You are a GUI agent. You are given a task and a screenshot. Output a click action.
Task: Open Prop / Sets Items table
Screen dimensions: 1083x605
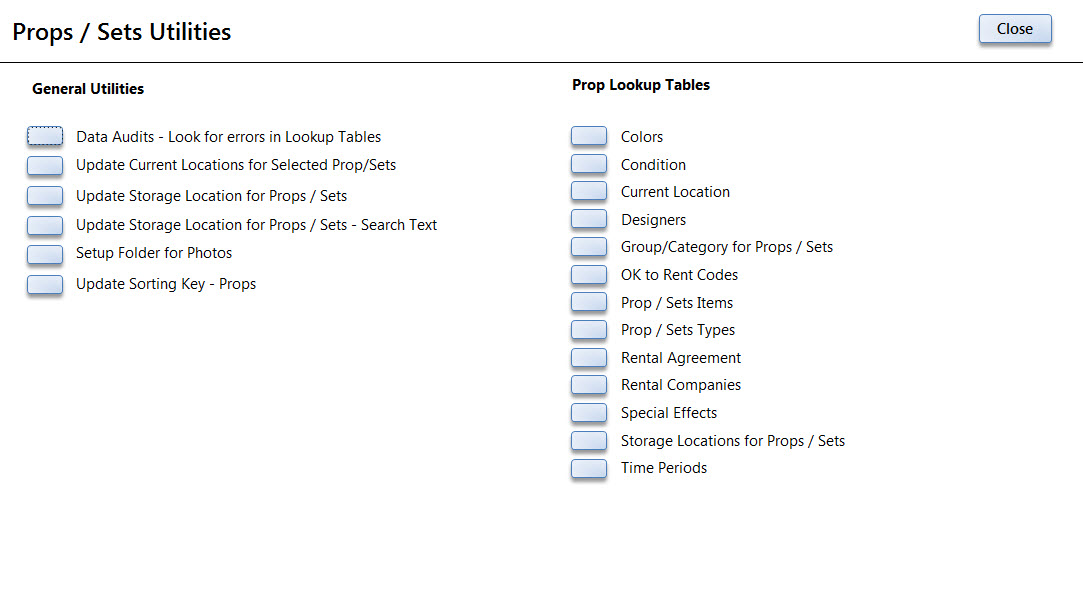coord(589,302)
